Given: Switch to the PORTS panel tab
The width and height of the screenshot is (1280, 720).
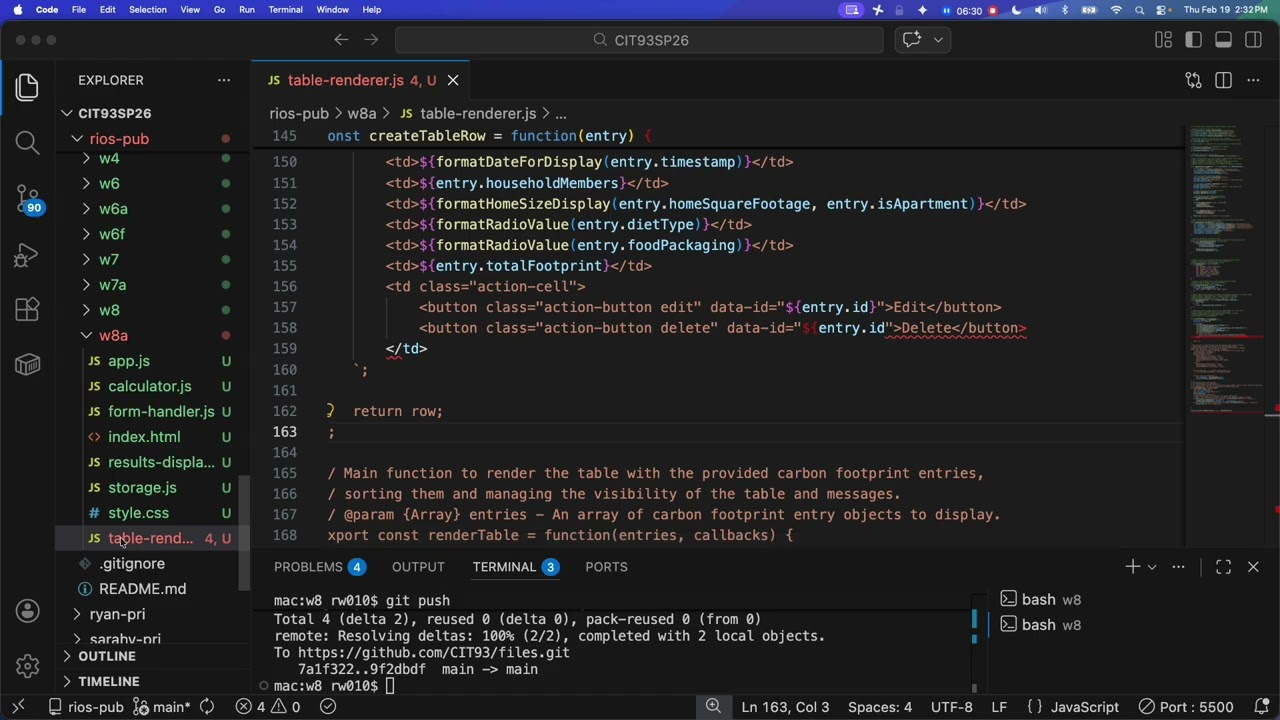Looking at the screenshot, I should 606,567.
